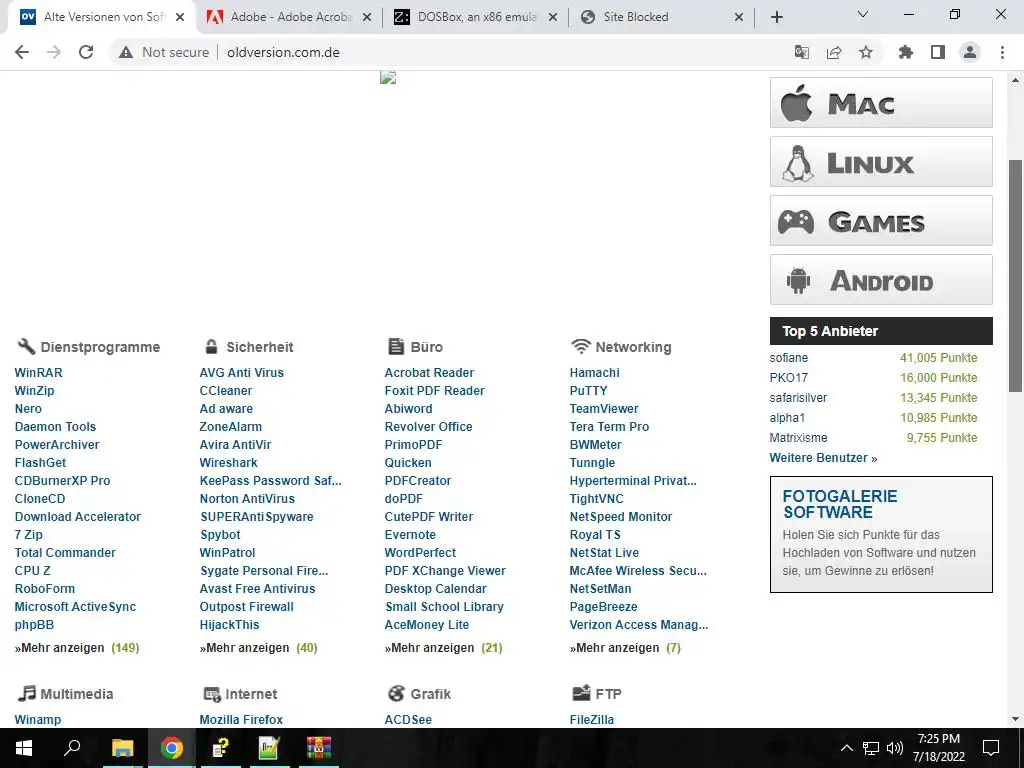
Task: Open the Google Translate page icon
Action: click(x=802, y=52)
